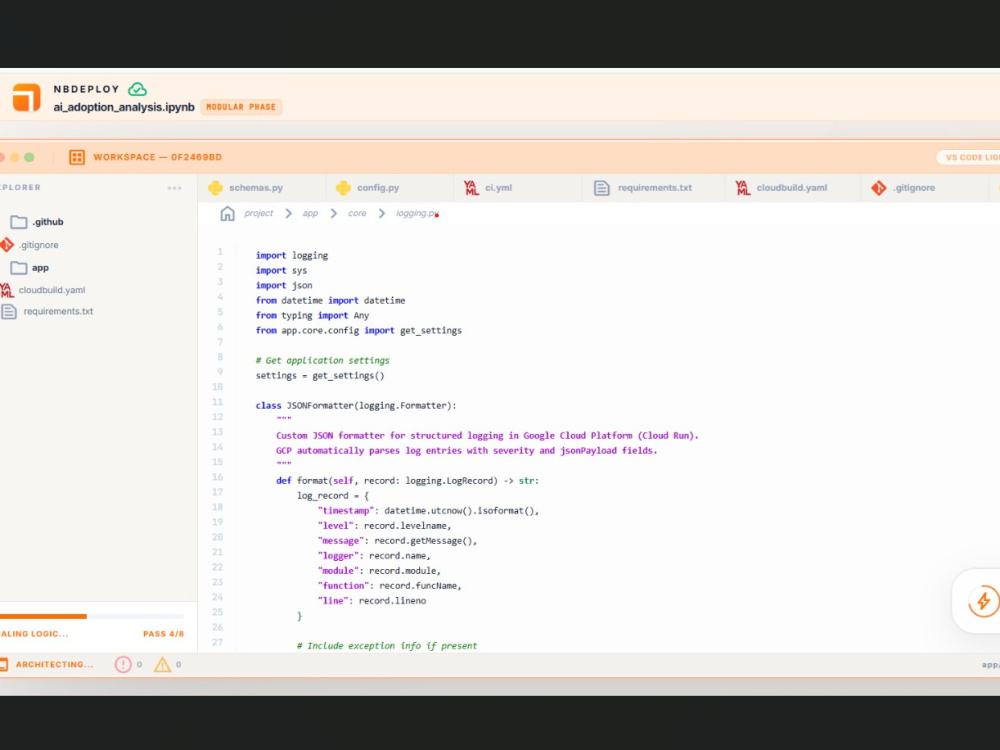Image resolution: width=1000 pixels, height=750 pixels.
Task: Click the YAML icon on ci.yml tab
Action: point(471,188)
